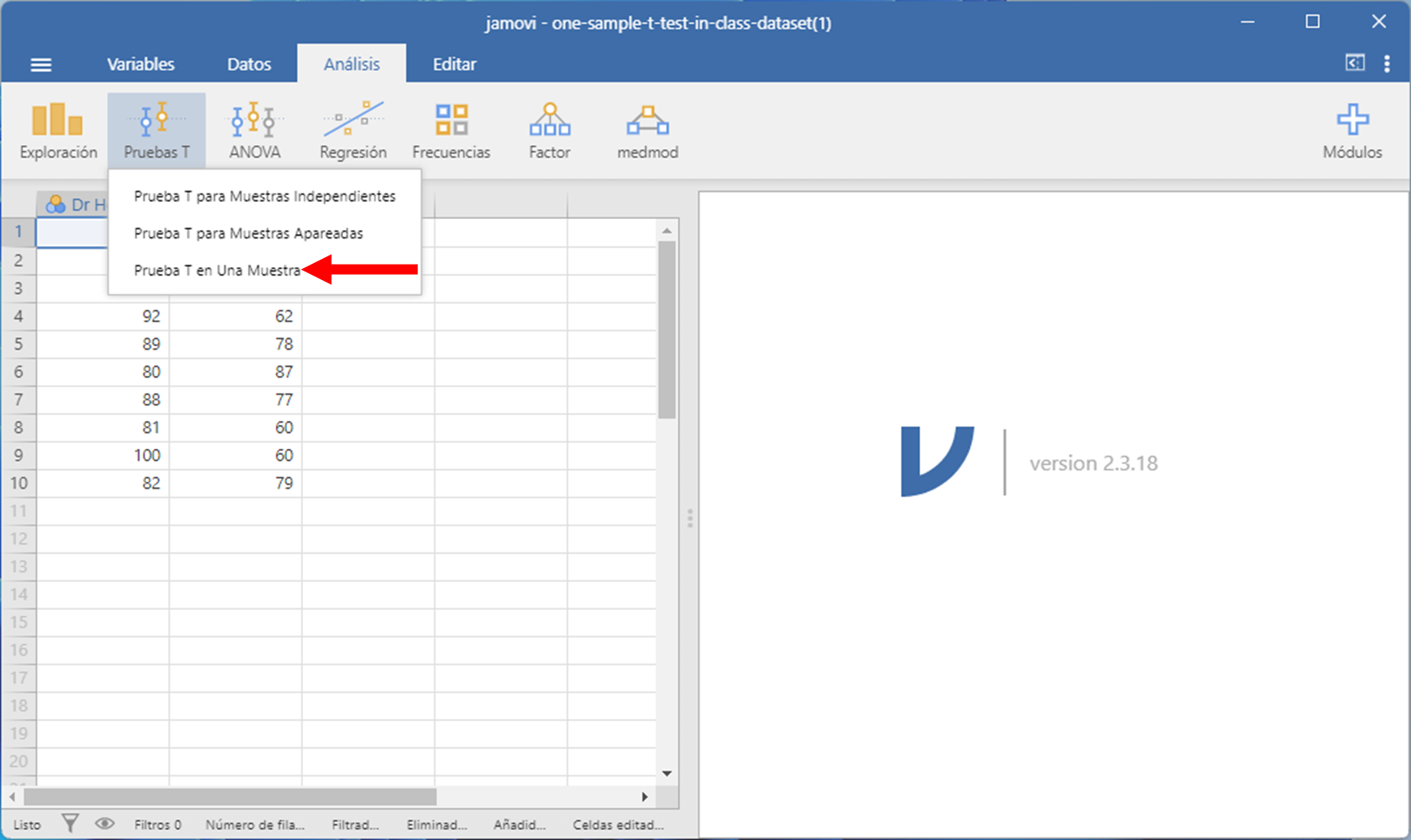Click the filter funnel icon in status bar

point(70,823)
